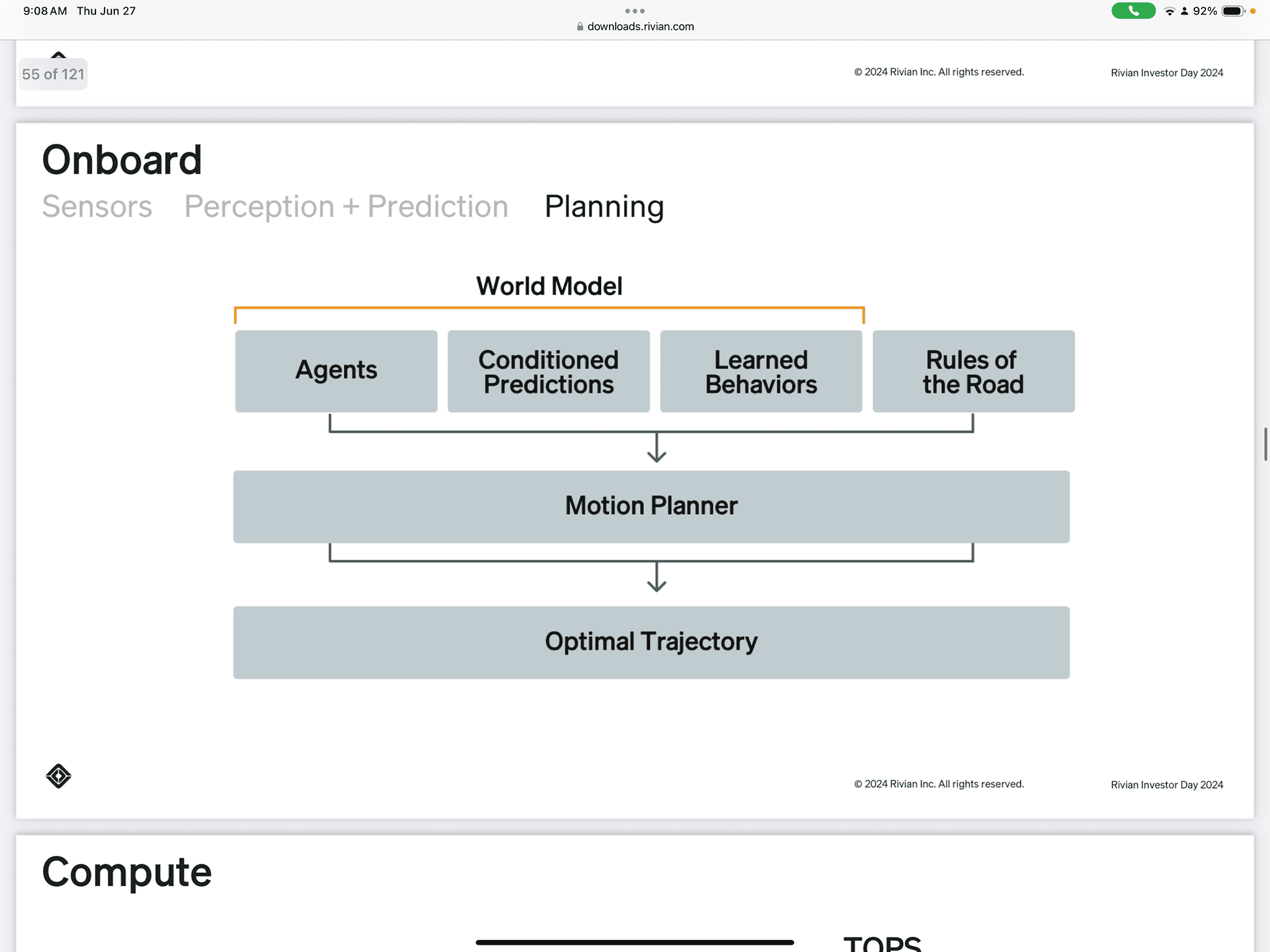
Task: Tap the Rivian compass logo at slide bottom
Action: click(58, 776)
